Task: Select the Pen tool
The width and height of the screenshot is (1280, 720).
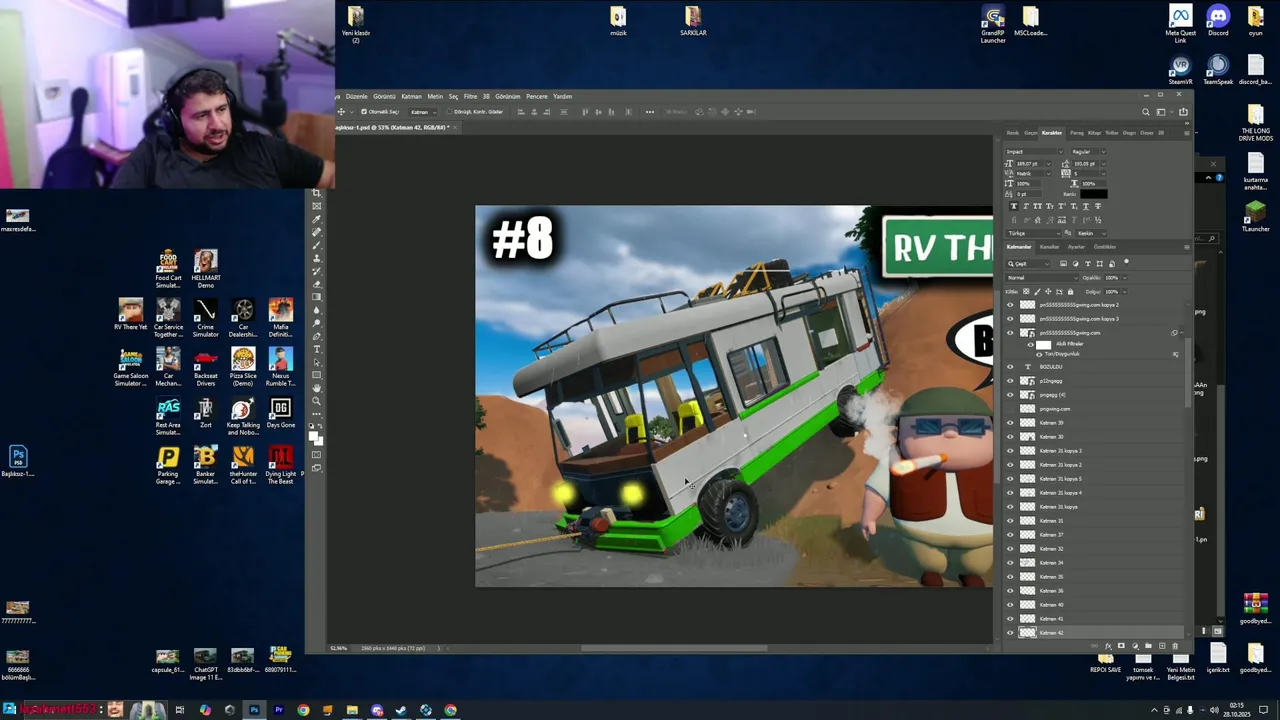Action: [317, 336]
